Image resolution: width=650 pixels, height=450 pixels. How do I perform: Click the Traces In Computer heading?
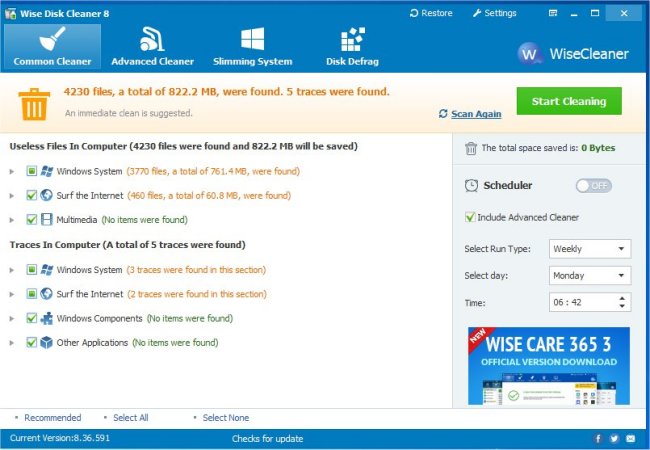pos(128,245)
